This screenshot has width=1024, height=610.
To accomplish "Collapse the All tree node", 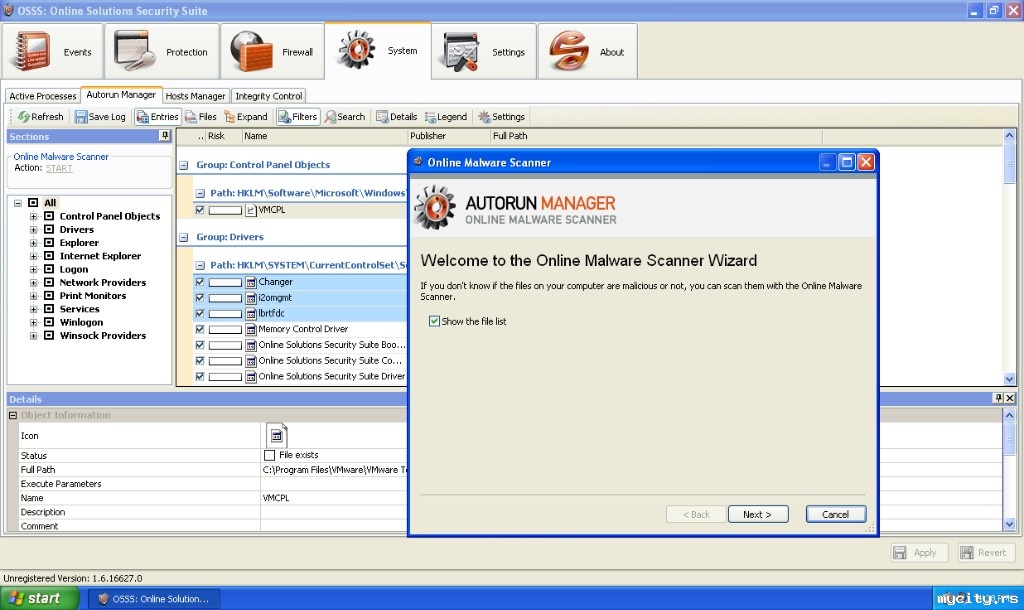I will coord(18,203).
